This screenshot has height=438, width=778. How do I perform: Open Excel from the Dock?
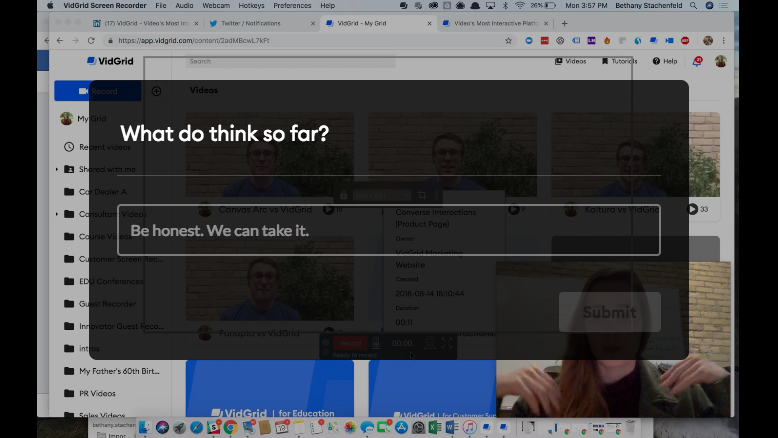[435, 427]
